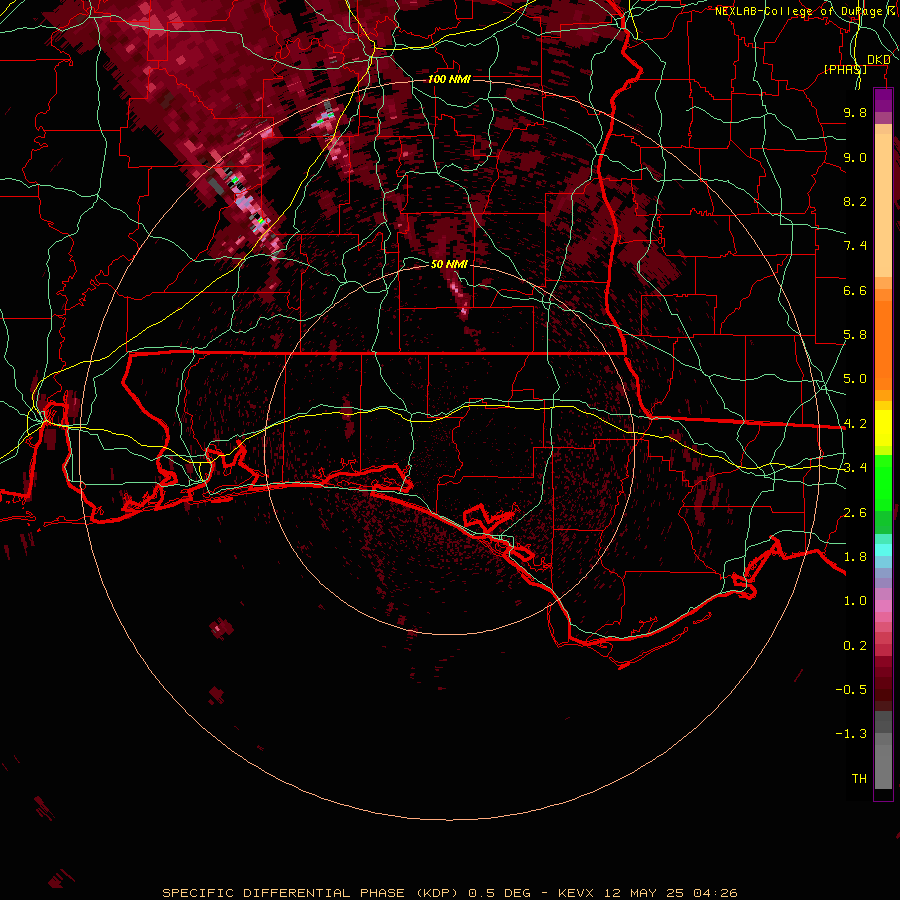
Task: Click the 5.0 legend value
Action: pyautogui.click(x=855, y=379)
